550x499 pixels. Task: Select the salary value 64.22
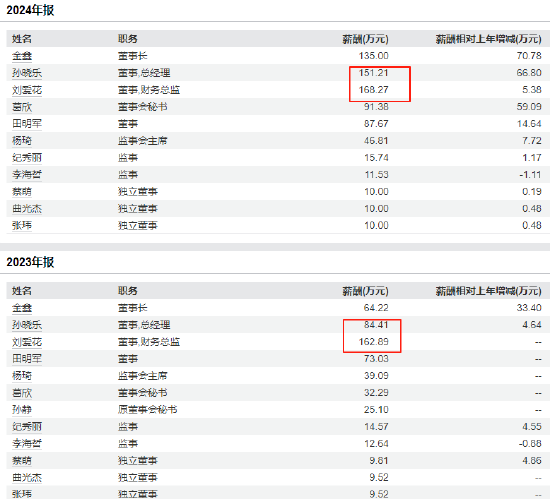click(376, 308)
